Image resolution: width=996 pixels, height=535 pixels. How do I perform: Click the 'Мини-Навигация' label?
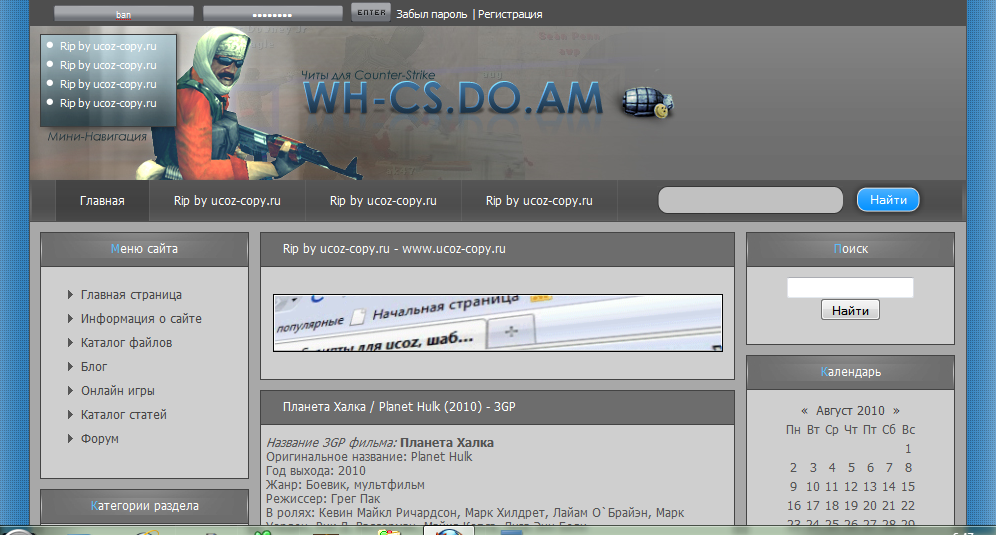coord(97,137)
